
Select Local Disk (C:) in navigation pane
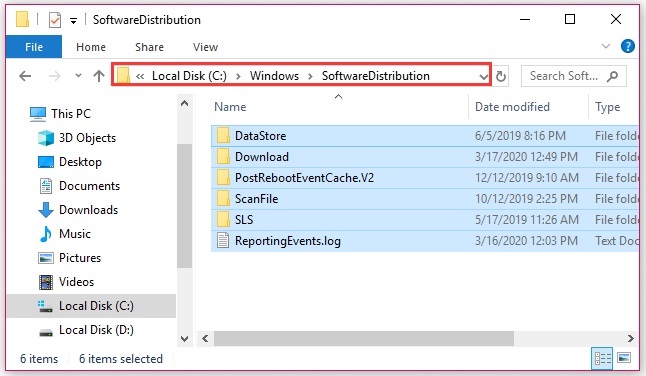91,306
